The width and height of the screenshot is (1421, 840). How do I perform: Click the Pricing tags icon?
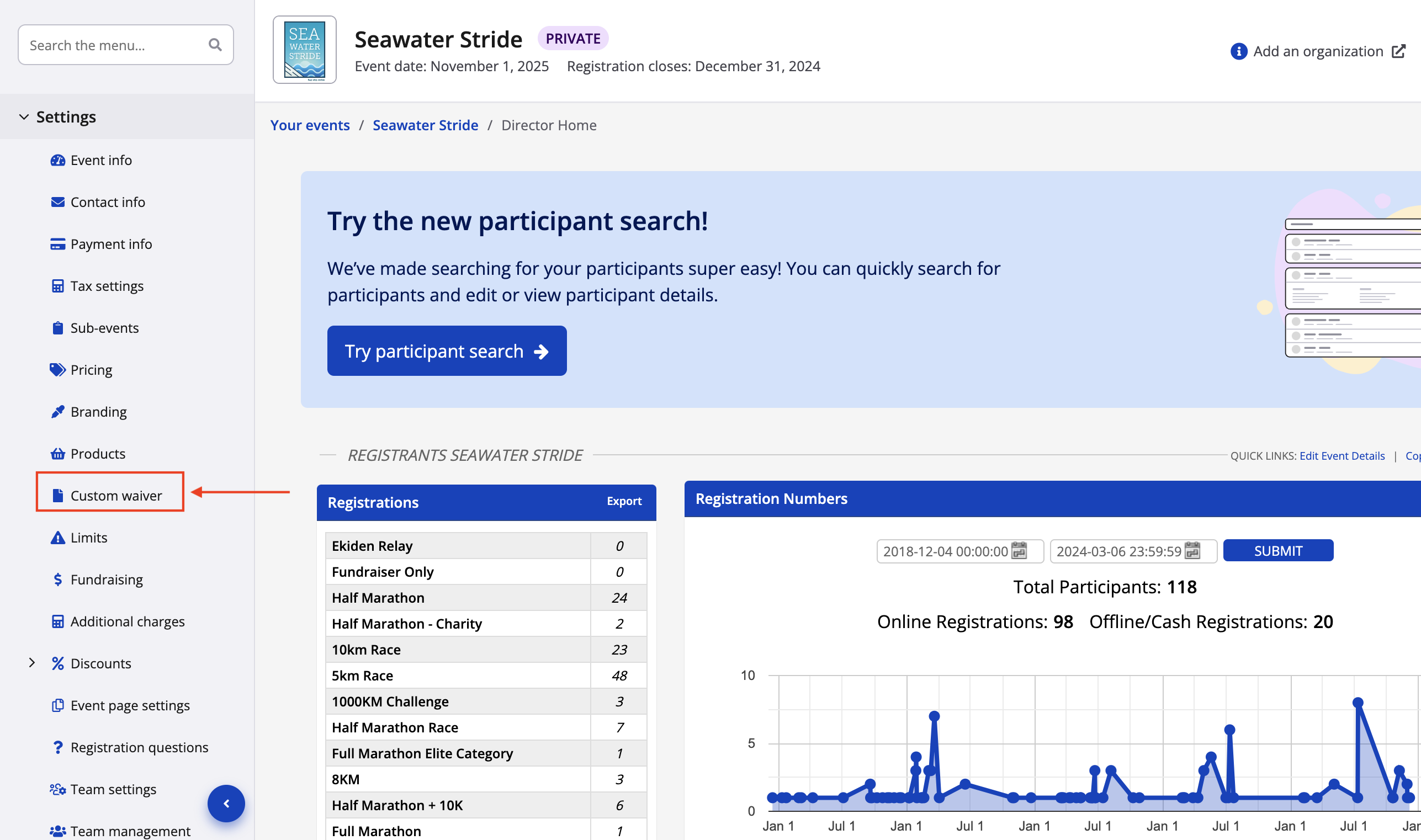(58, 370)
